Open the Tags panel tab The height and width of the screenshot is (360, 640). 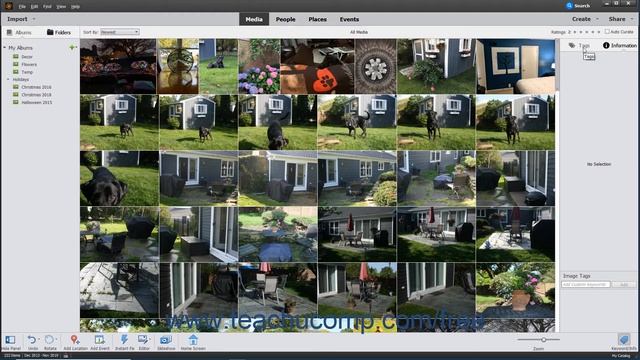(579, 45)
